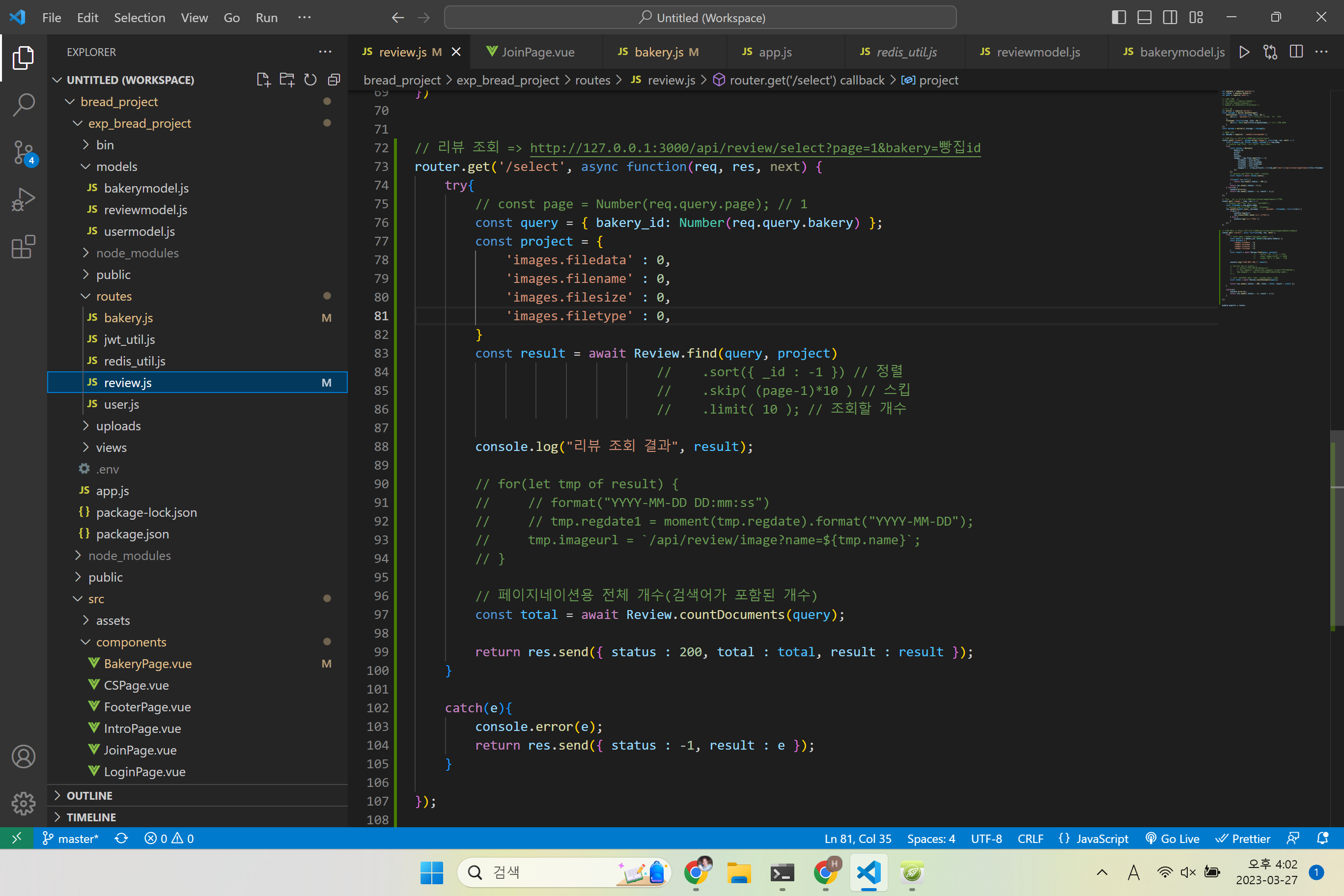Screen dimensions: 1344x896
Task: Toggle the bottom Panel visibility
Action: click(1145, 18)
